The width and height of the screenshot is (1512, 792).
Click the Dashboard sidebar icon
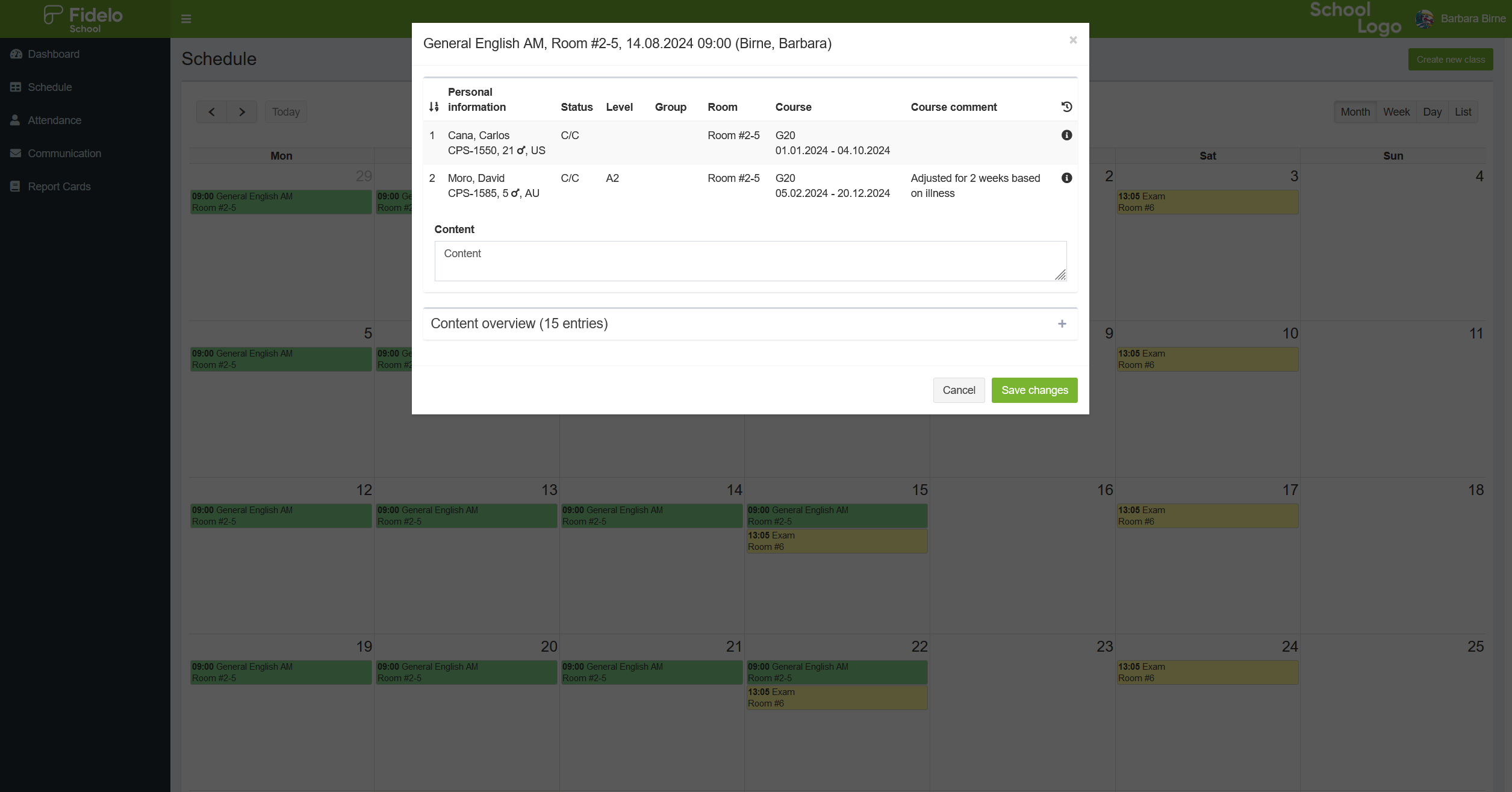[x=16, y=54]
